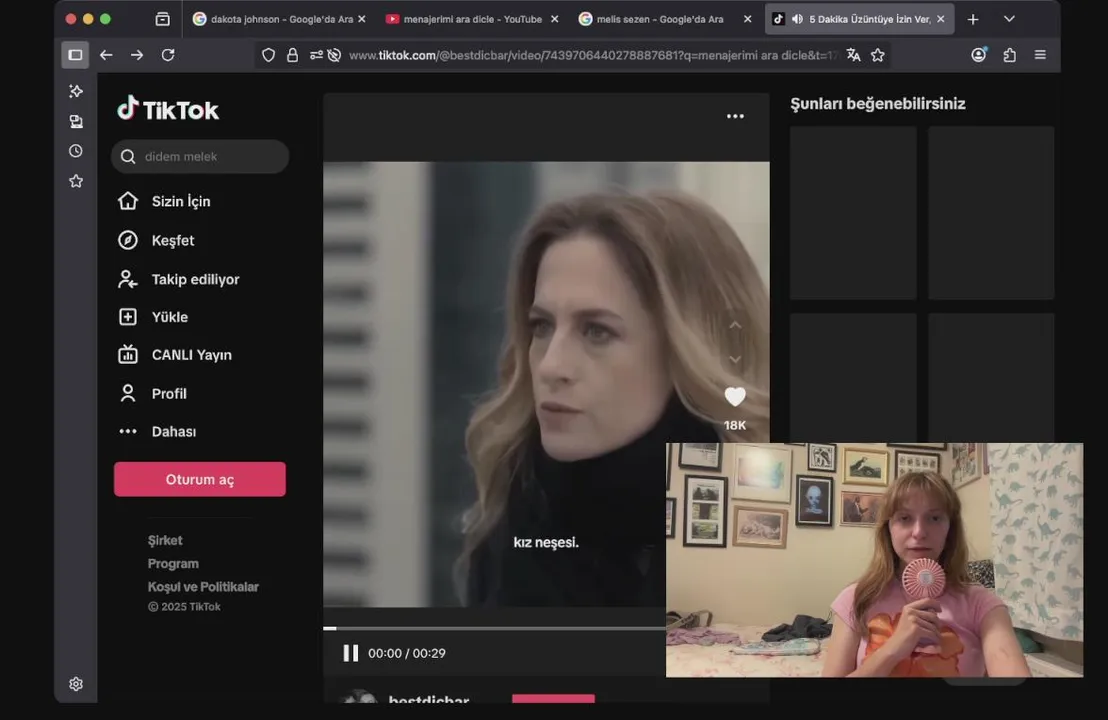This screenshot has width=1108, height=720.
Task: Open the Firefox account icon
Action: pos(979,55)
